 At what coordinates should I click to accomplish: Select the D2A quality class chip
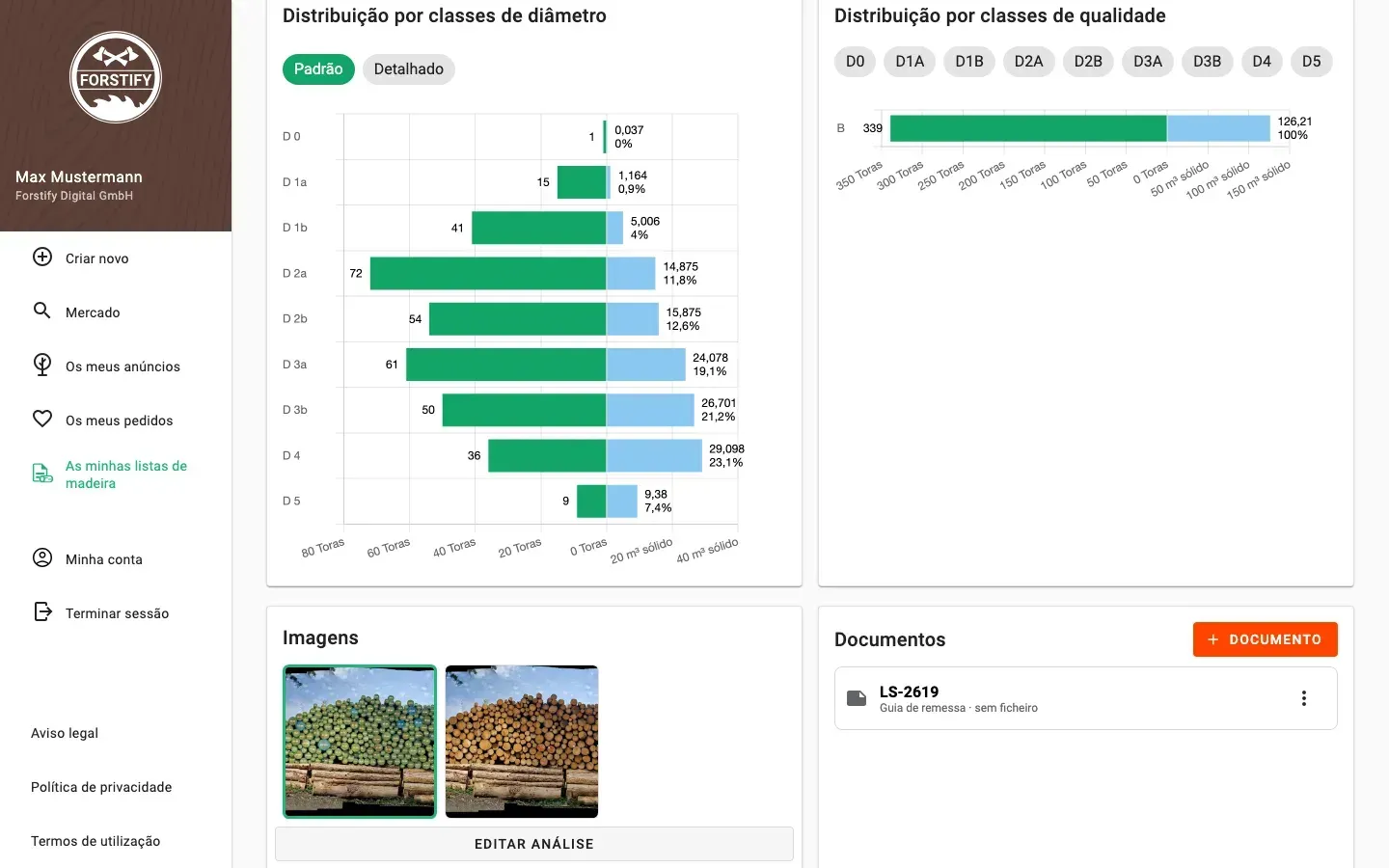click(x=1029, y=62)
